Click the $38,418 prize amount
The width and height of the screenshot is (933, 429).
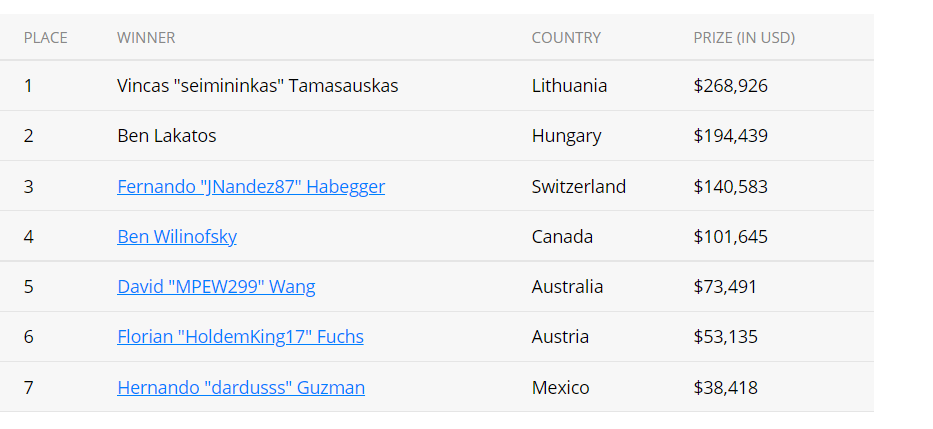[725, 387]
